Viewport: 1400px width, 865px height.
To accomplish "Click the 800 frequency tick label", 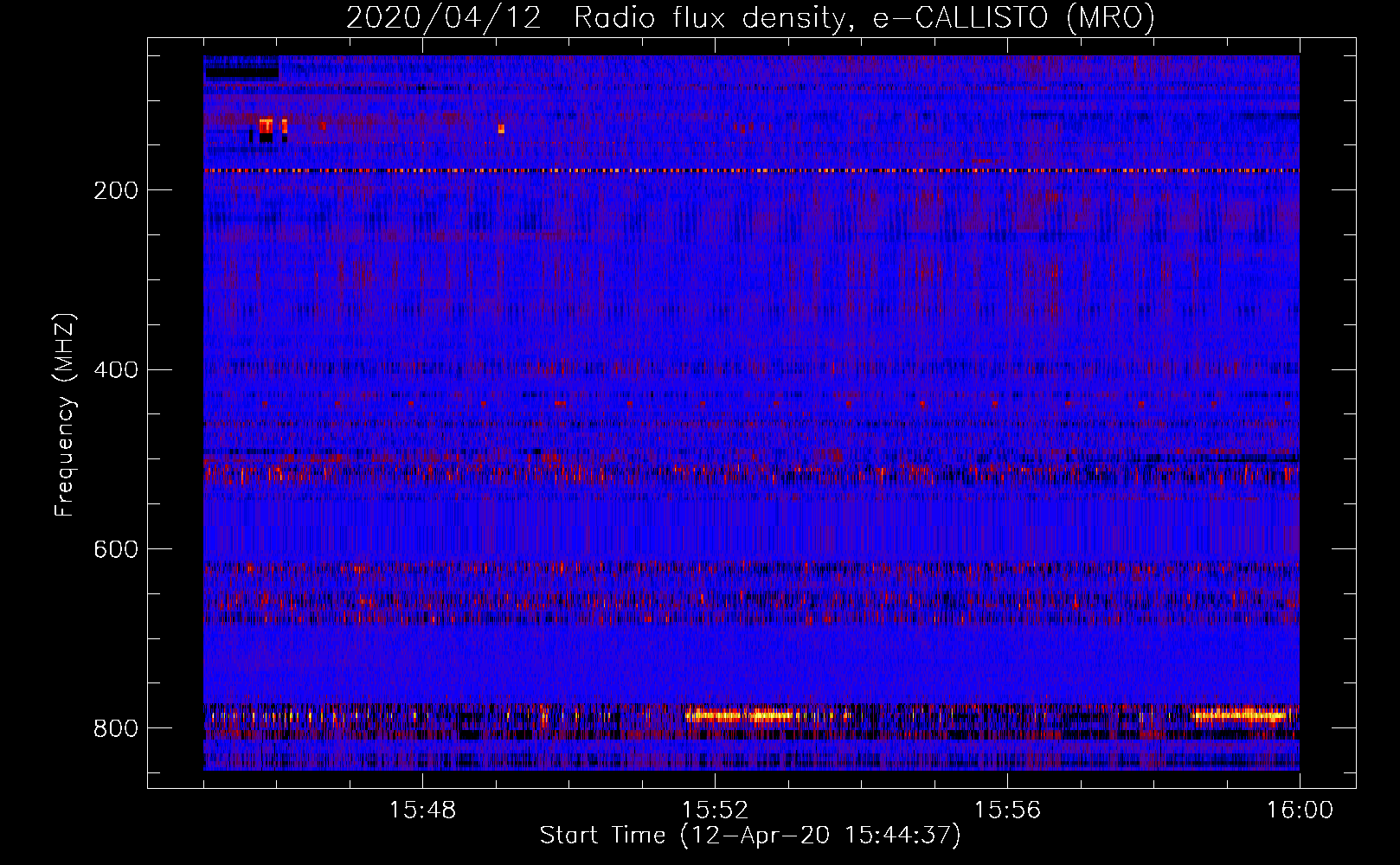I will click(x=116, y=729).
